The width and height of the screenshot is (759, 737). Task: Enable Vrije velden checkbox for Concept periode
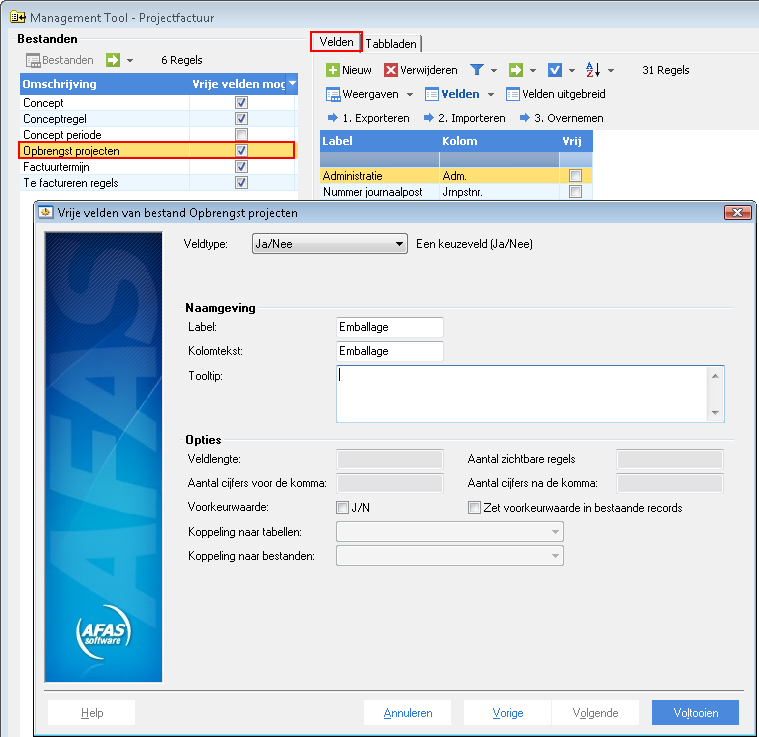241,135
